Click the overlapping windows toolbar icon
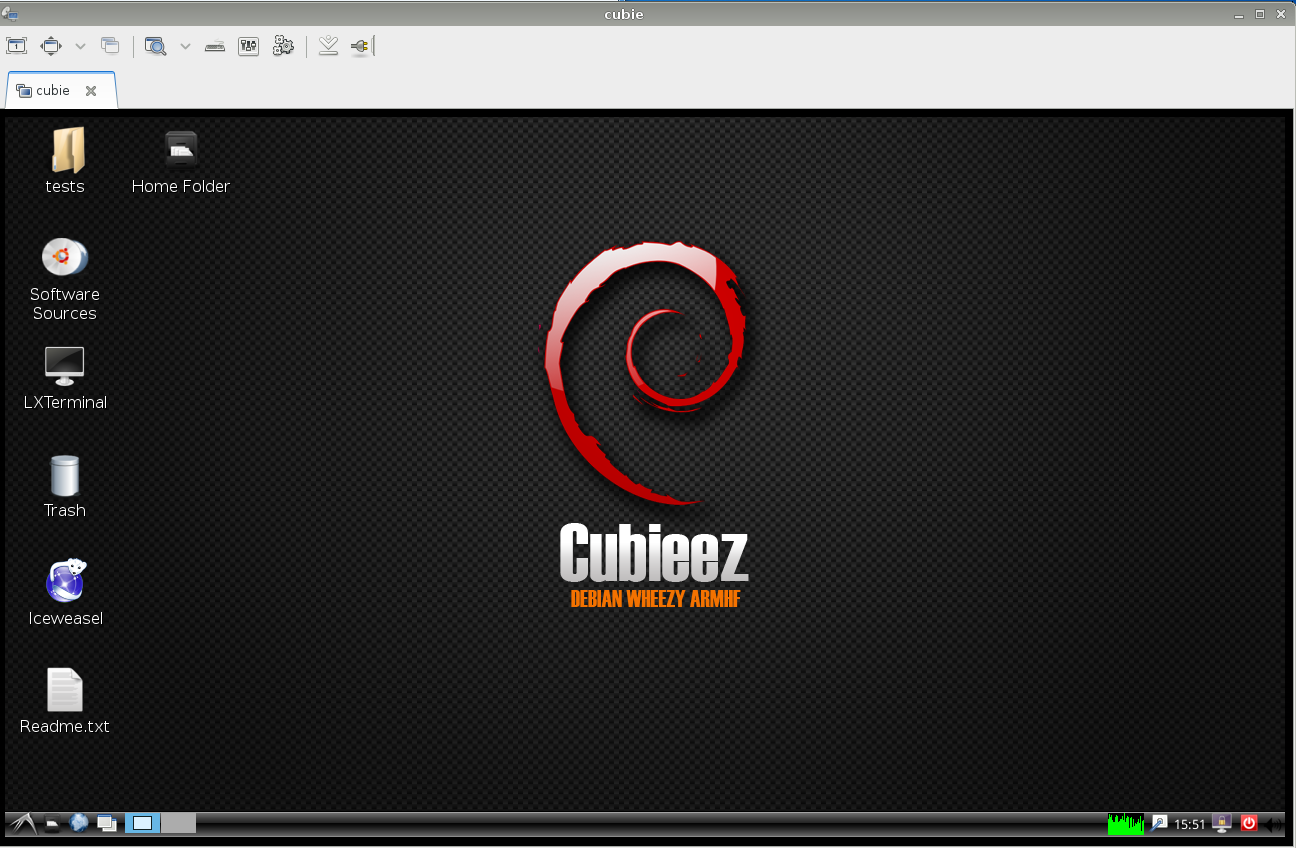The height and width of the screenshot is (848, 1296). point(110,46)
